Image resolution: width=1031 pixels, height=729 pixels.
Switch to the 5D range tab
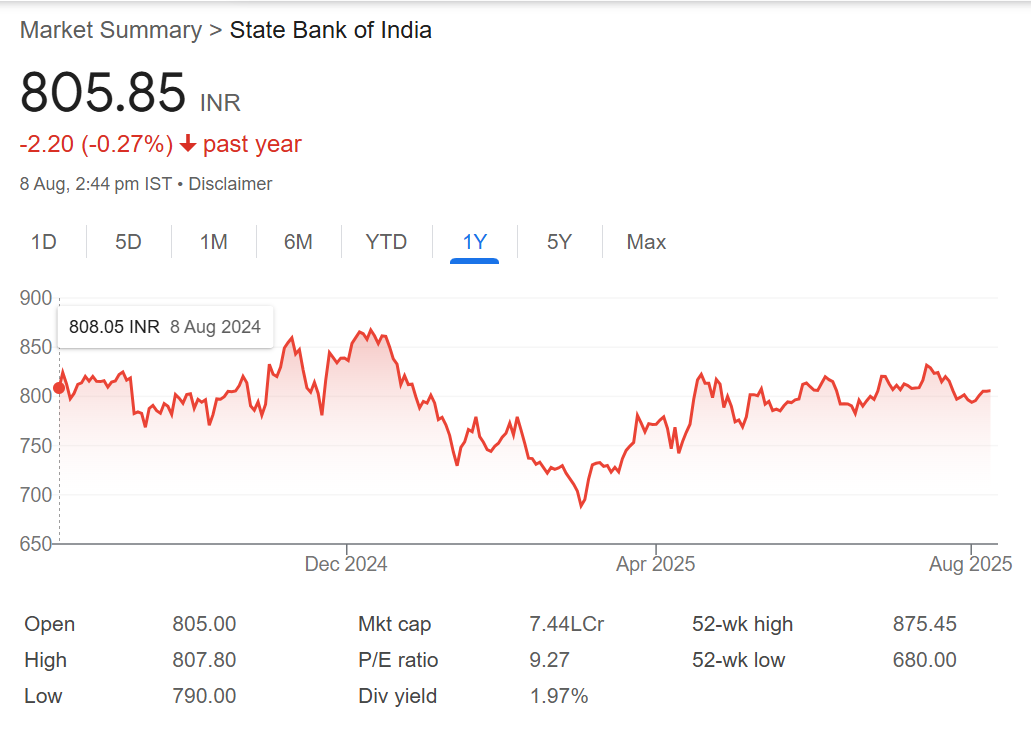point(128,242)
